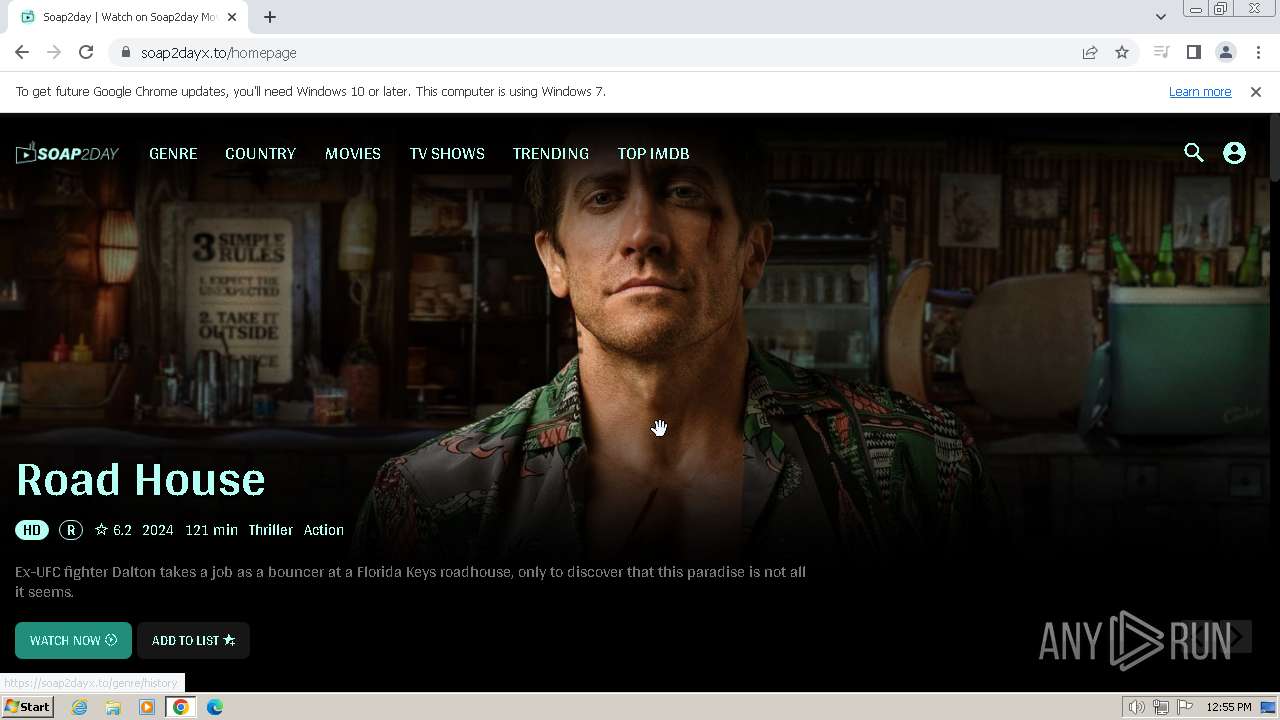The width and height of the screenshot is (1280, 720).
Task: Open a new Chrome tab
Action: click(270, 17)
